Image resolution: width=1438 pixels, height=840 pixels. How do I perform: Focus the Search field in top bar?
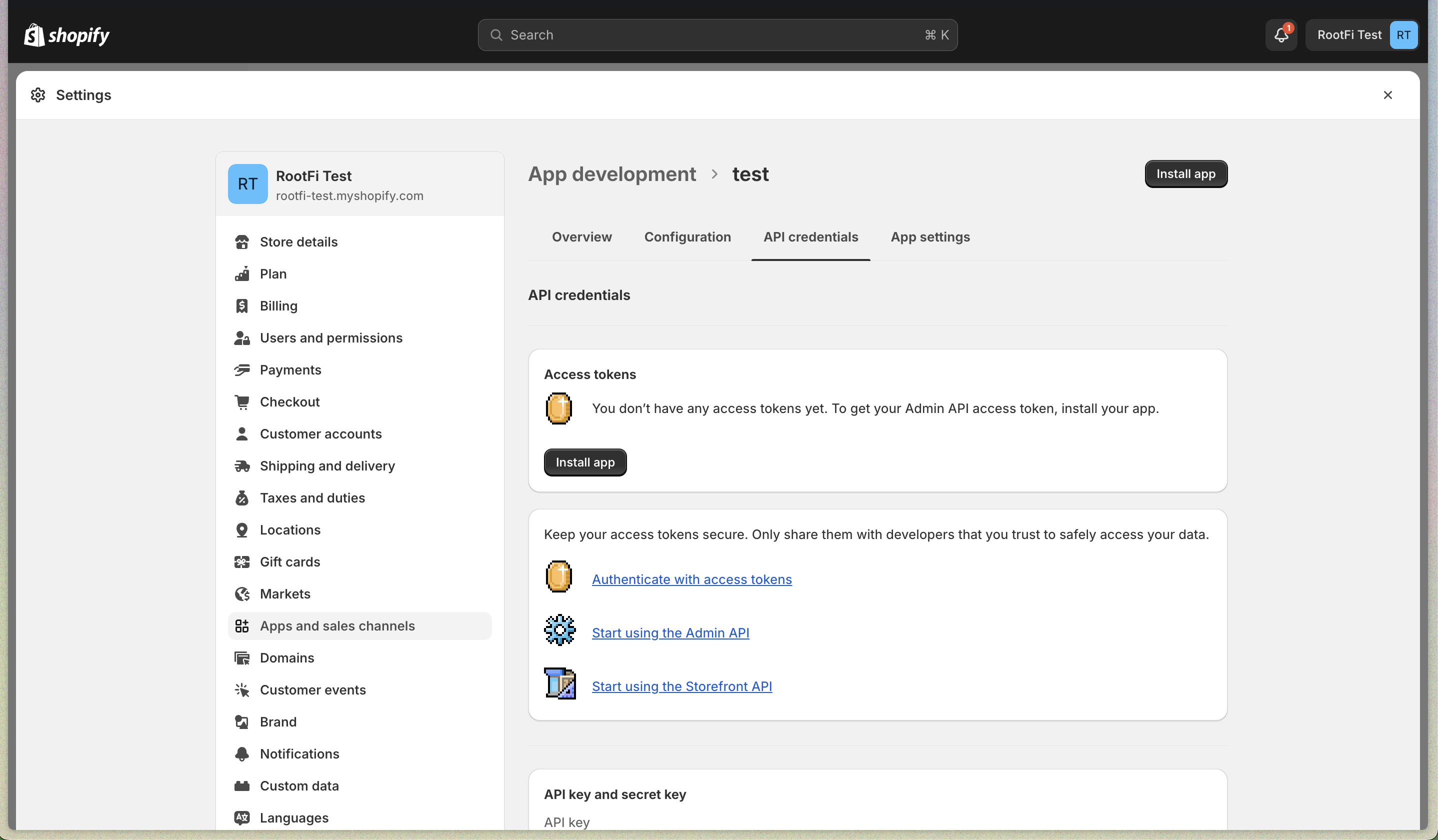[716, 35]
